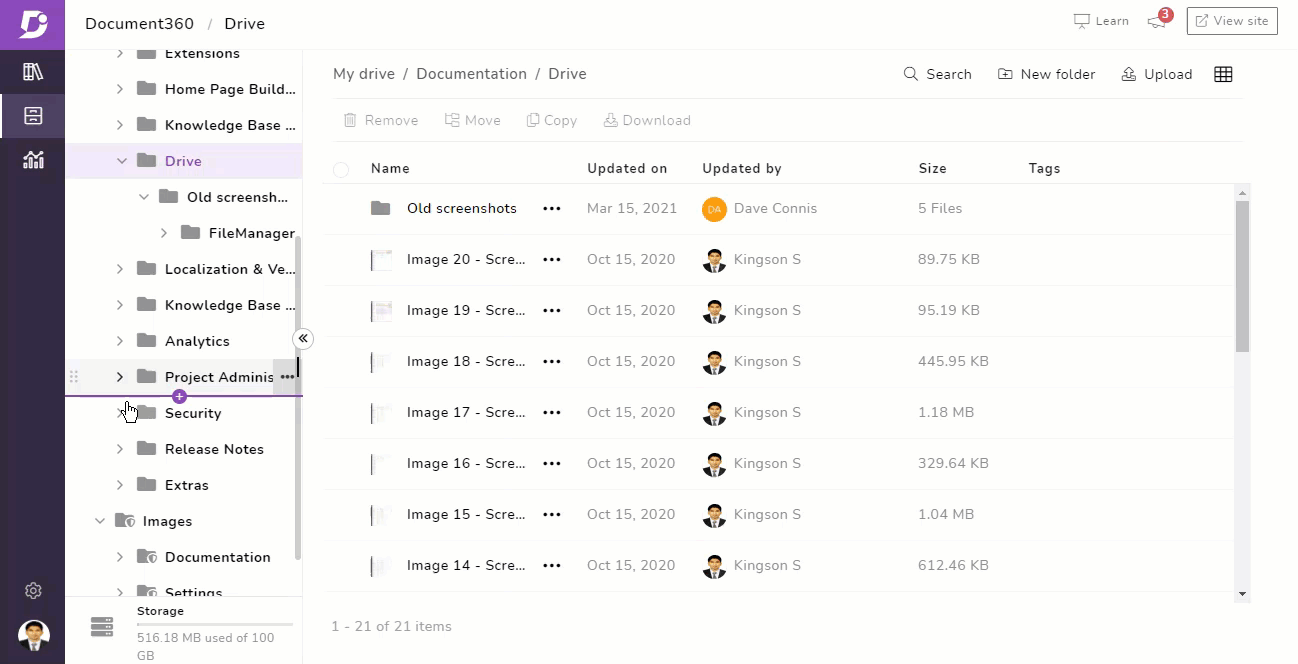This screenshot has width=1298, height=664.
Task: Click the Image 20 thumbnail
Action: pos(381,260)
